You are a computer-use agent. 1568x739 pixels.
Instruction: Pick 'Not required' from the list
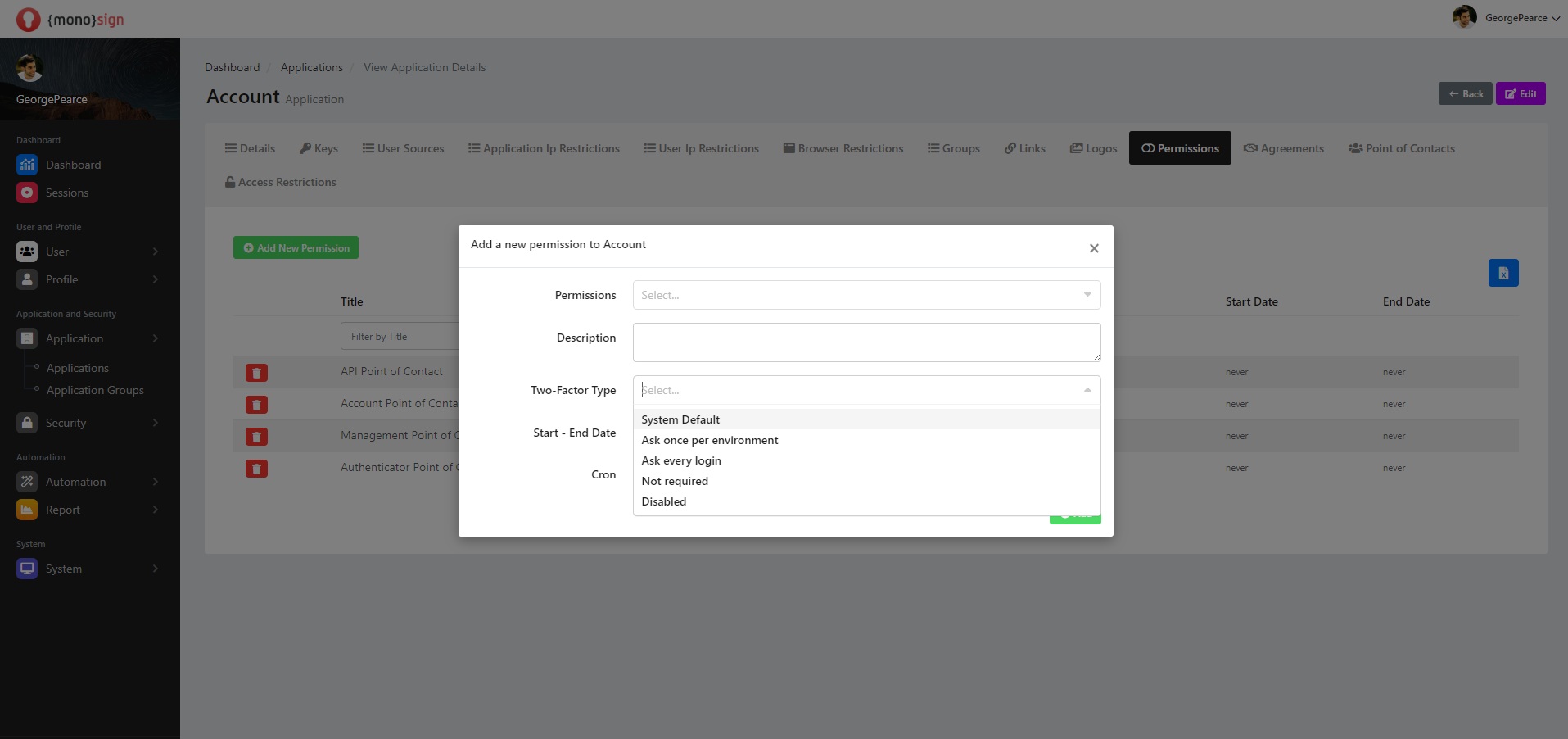(x=675, y=481)
